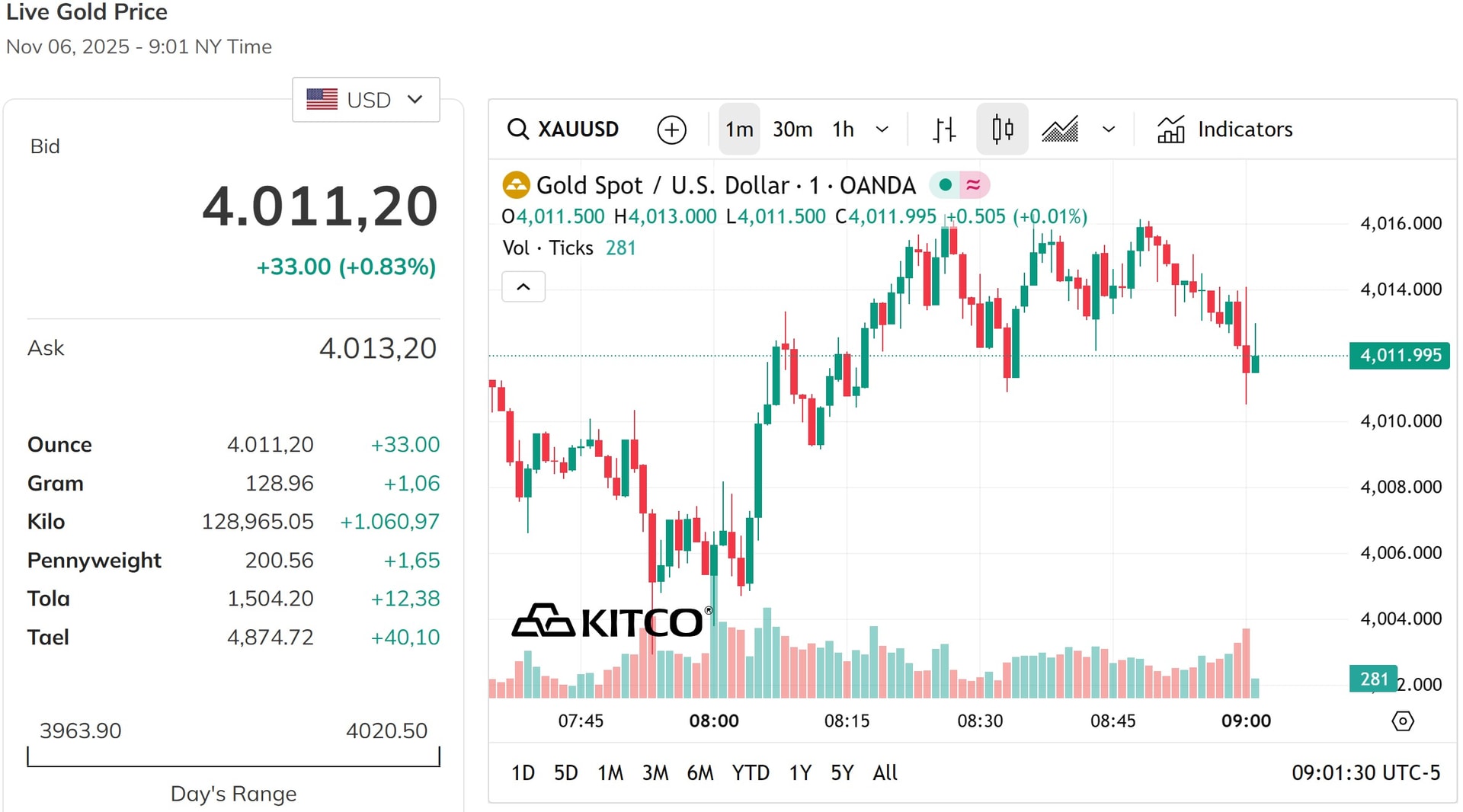Add a symbol with the plus circle icon

tap(671, 129)
